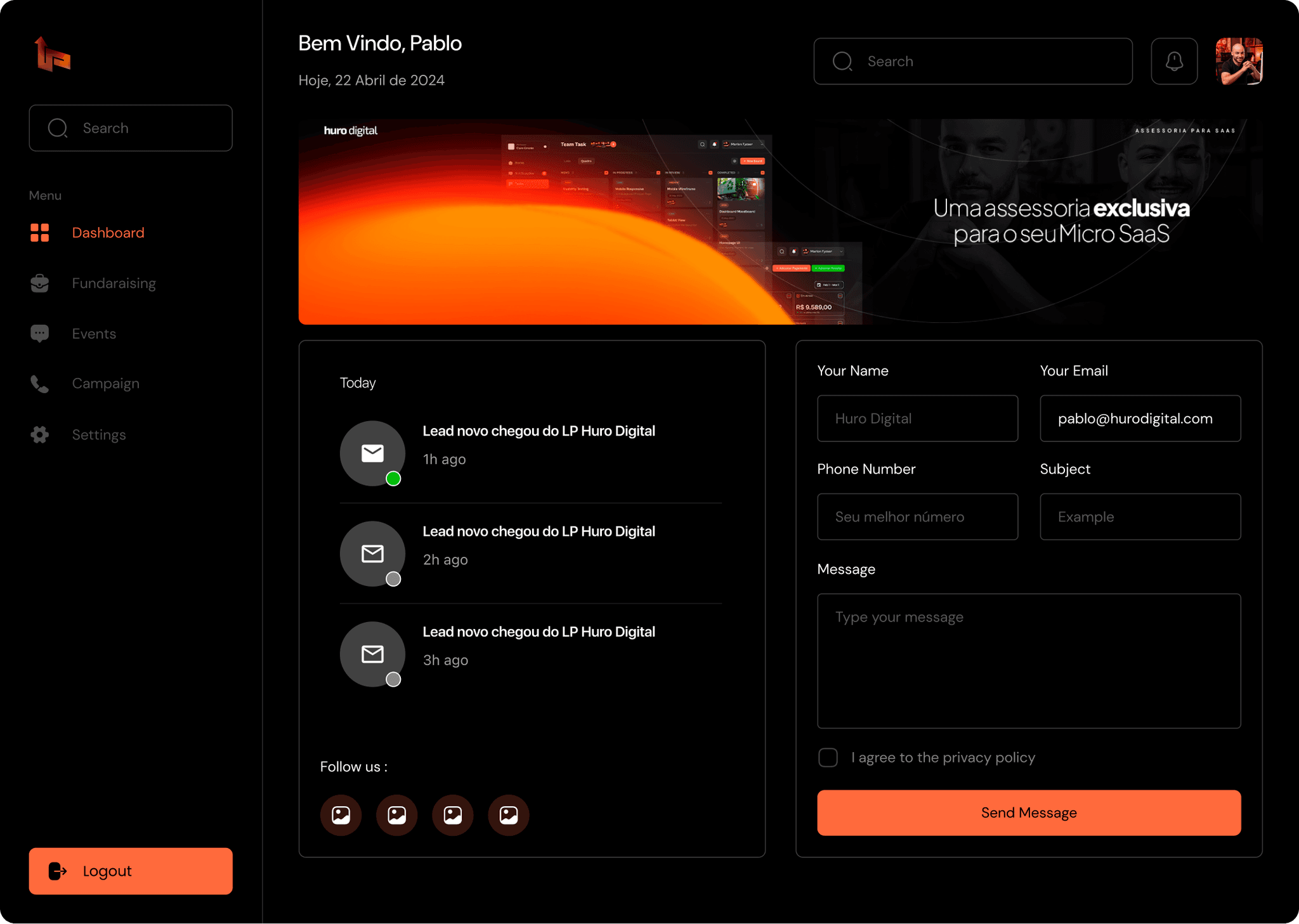The width and height of the screenshot is (1299, 924).
Task: Check the privacy policy agreement box
Action: tap(828, 757)
